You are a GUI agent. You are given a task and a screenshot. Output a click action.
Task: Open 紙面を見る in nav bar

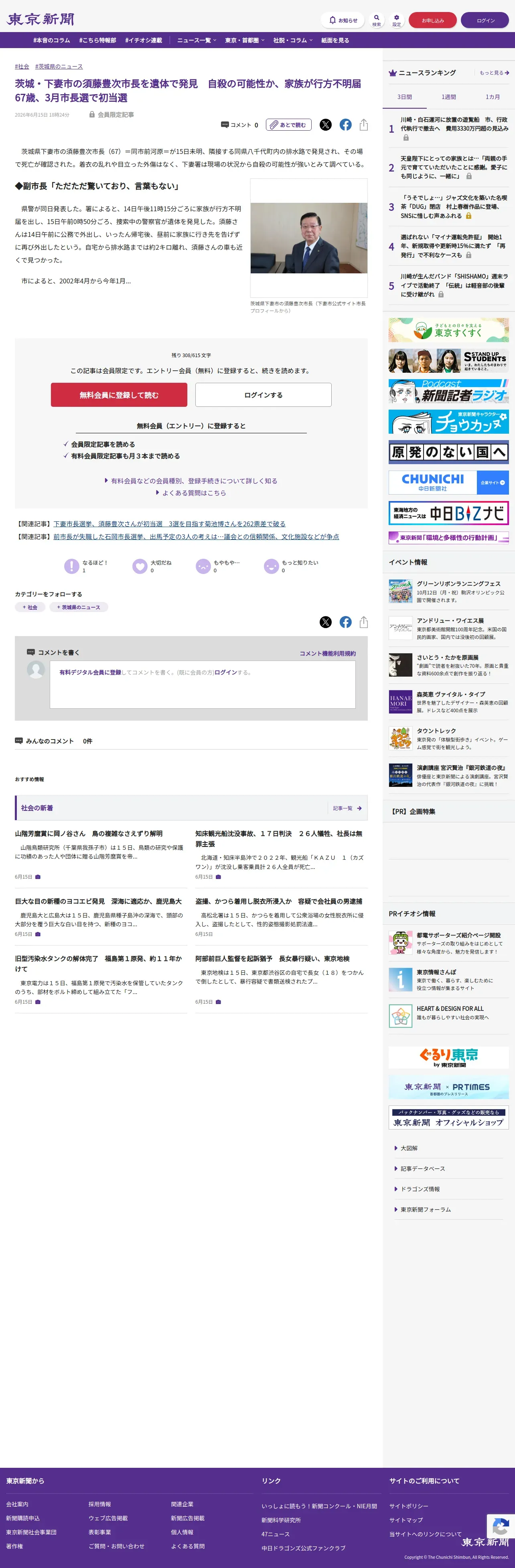pos(335,40)
